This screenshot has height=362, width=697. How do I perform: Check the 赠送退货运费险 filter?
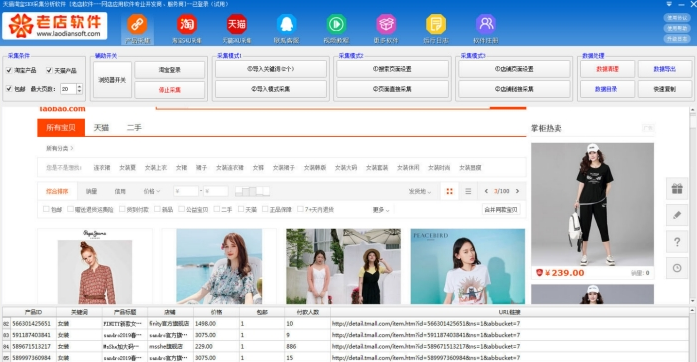(70, 209)
